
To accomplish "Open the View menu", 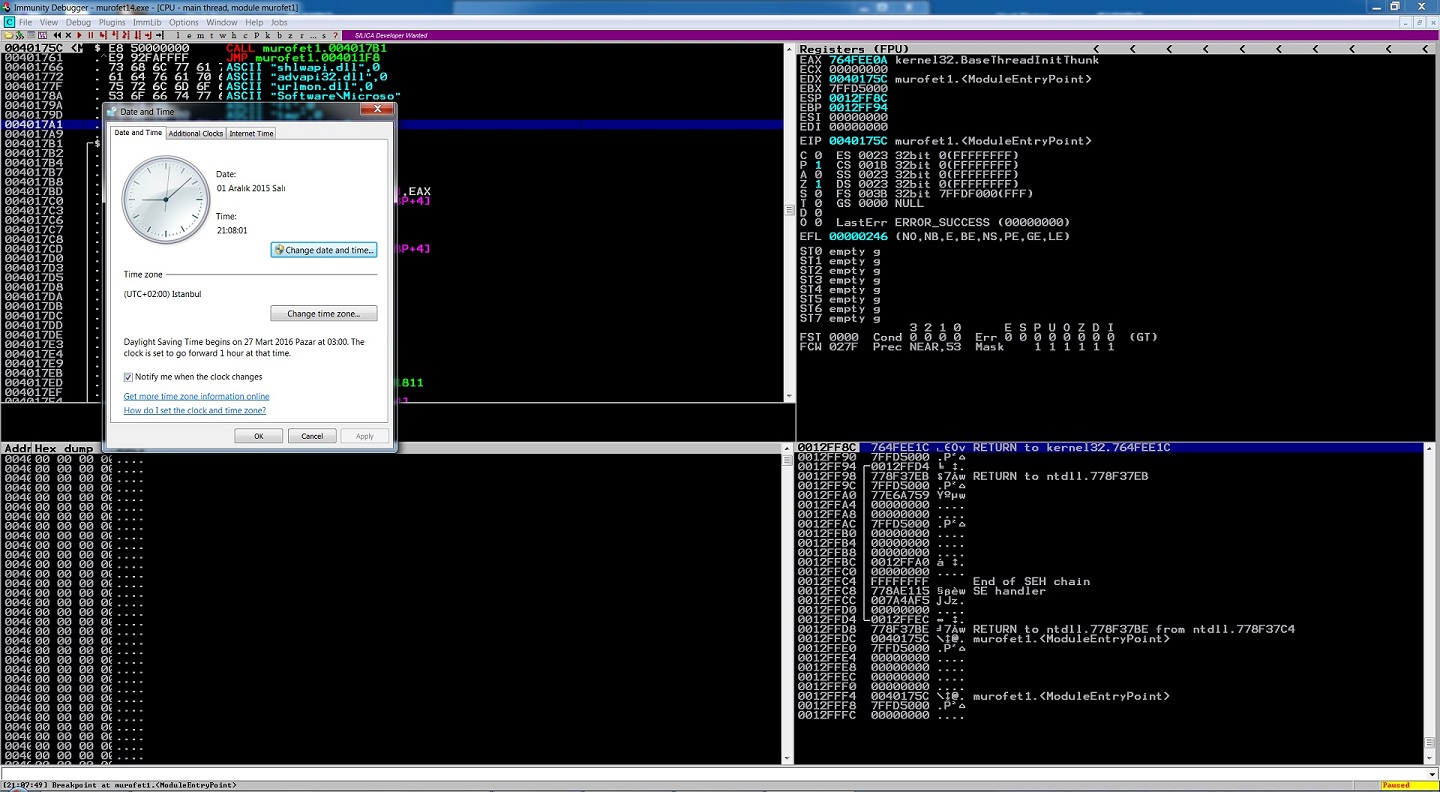I will click(x=48, y=22).
